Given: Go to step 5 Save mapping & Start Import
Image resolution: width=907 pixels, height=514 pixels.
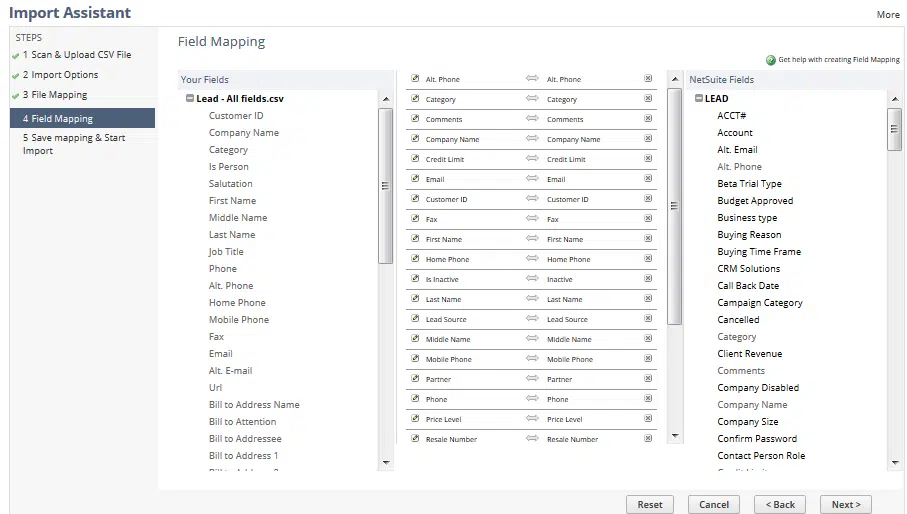Looking at the screenshot, I should (74, 144).
